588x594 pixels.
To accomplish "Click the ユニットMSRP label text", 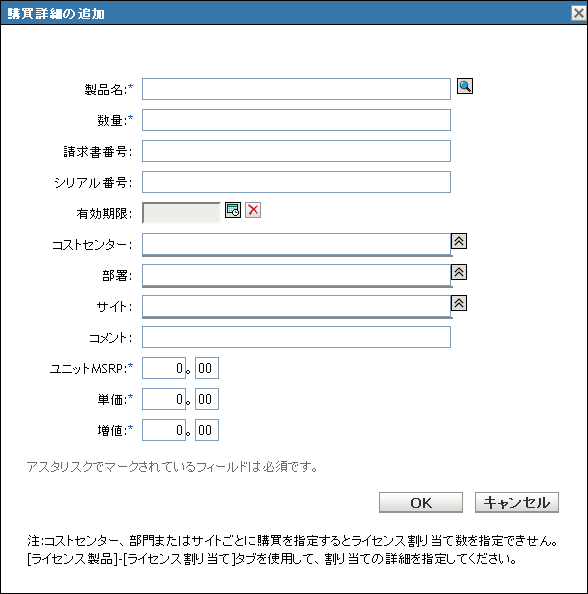I will click(x=88, y=369).
